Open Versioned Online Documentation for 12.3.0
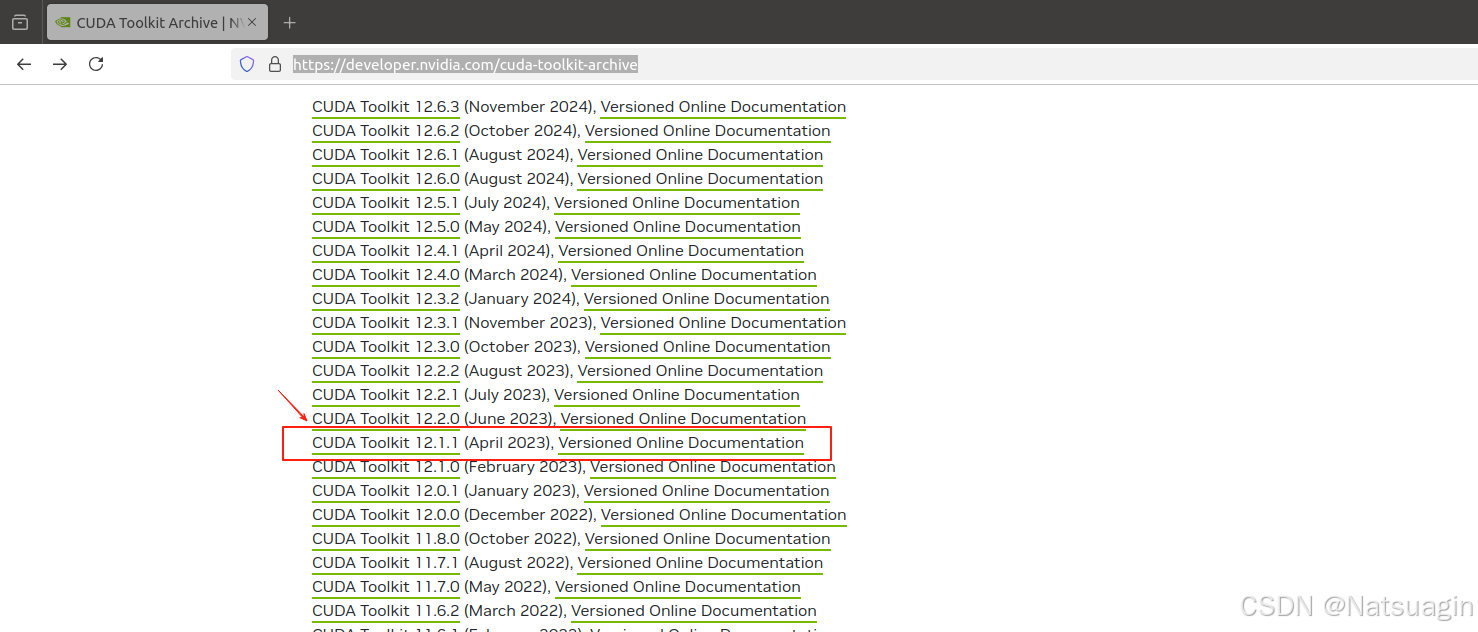This screenshot has width=1478, height=632. (x=708, y=347)
